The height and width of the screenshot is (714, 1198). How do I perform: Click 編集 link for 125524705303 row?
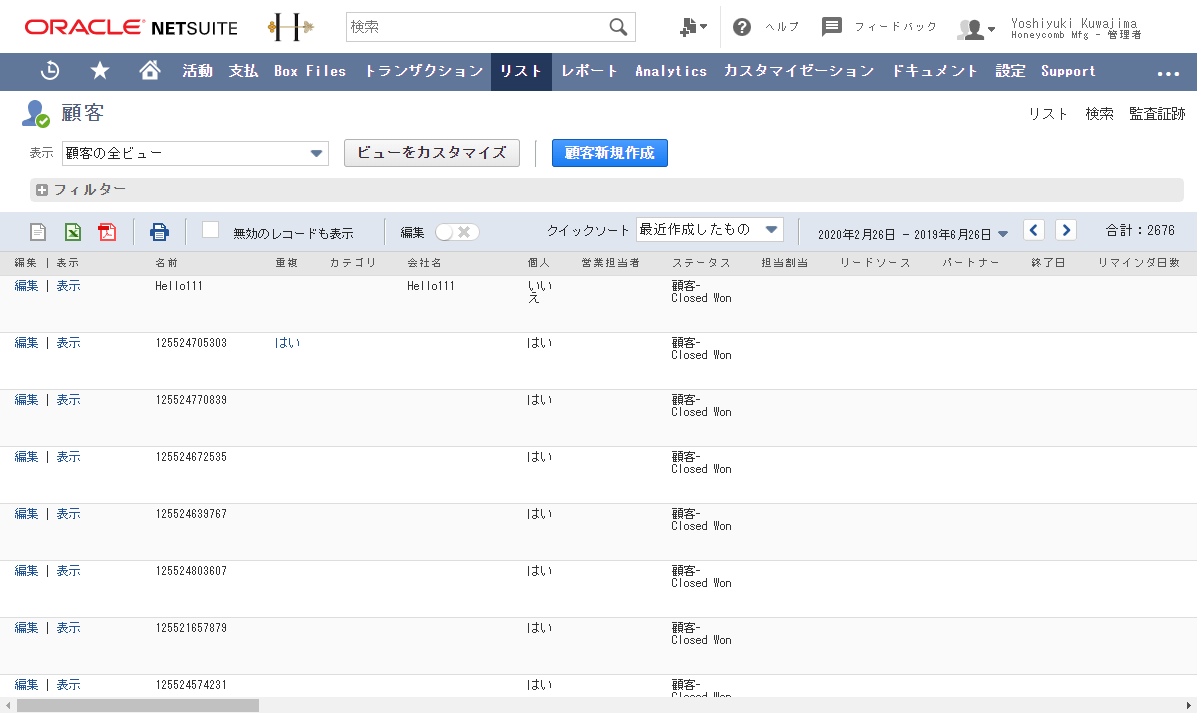pyautogui.click(x=26, y=343)
